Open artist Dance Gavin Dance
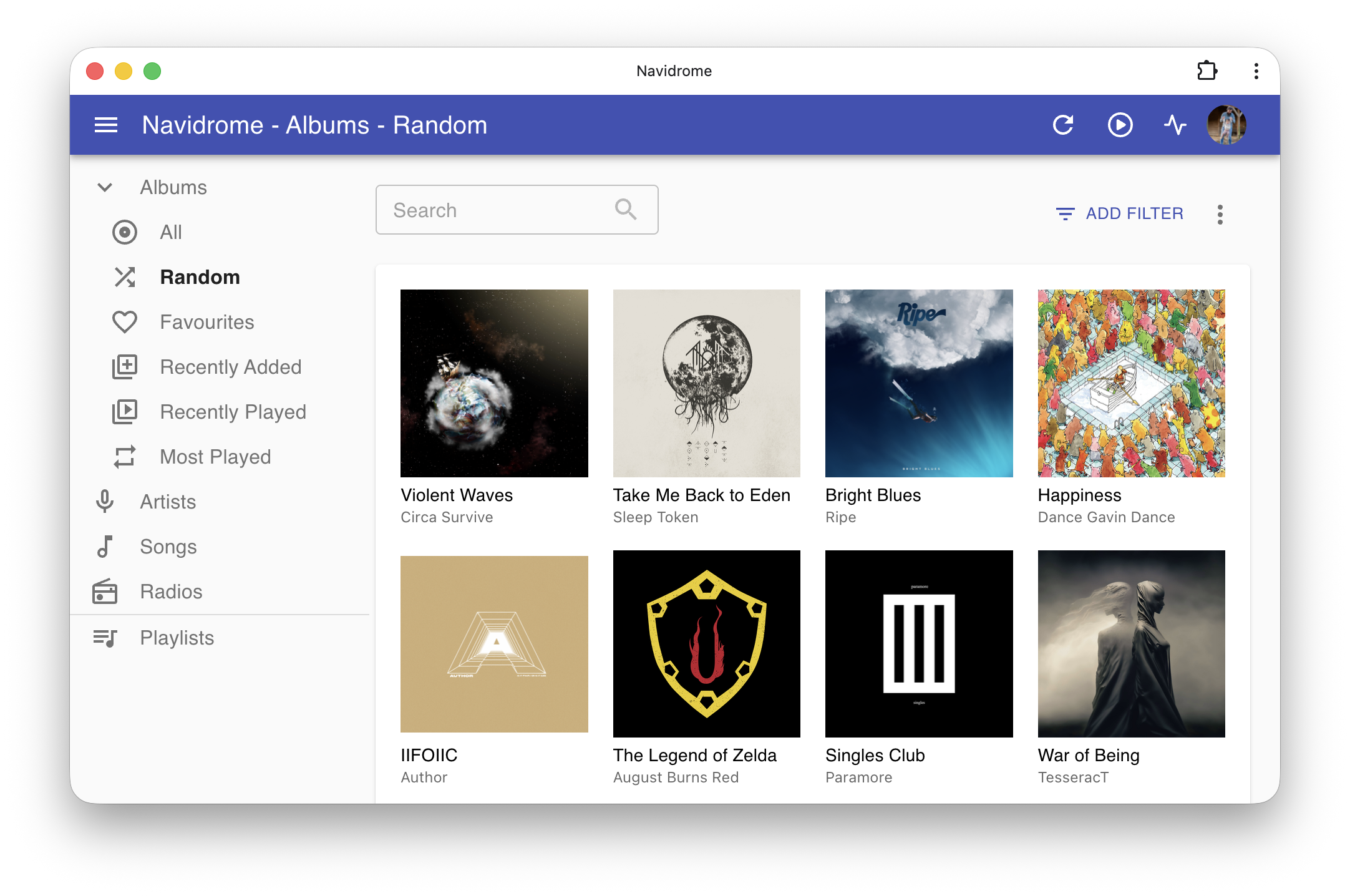This screenshot has height=896, width=1350. click(x=1107, y=517)
